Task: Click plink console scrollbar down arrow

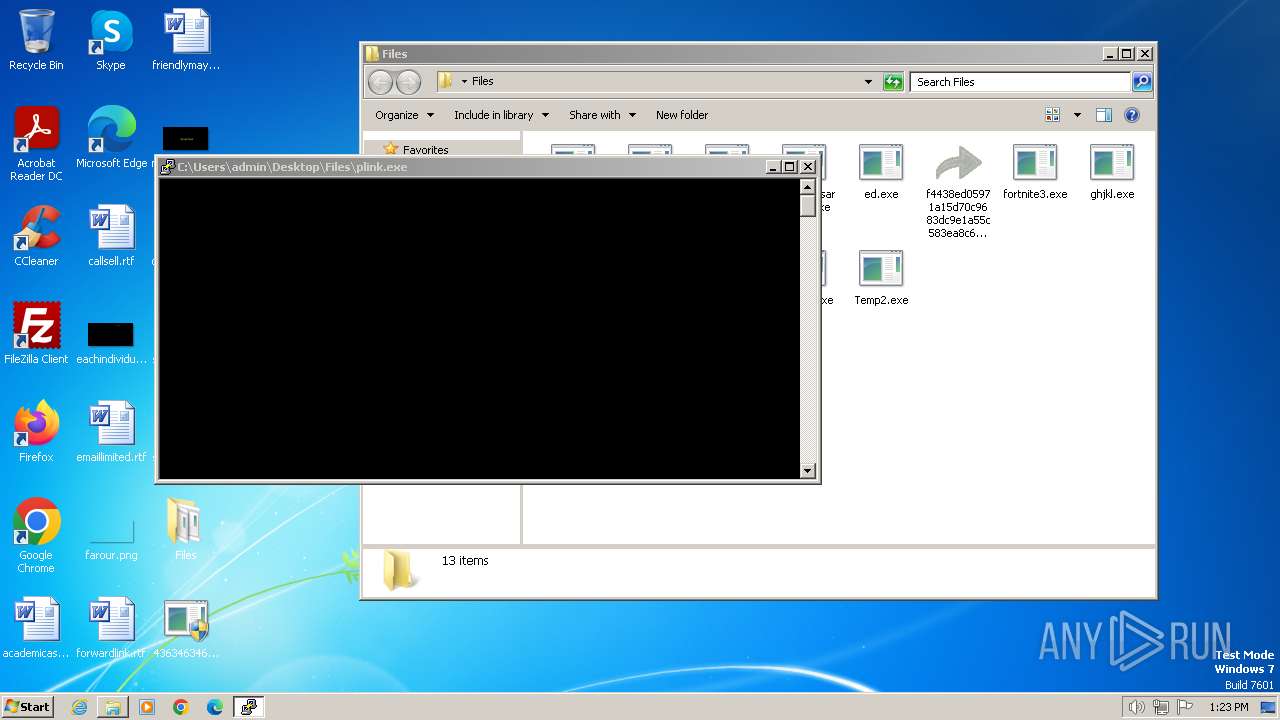Action: pyautogui.click(x=808, y=471)
